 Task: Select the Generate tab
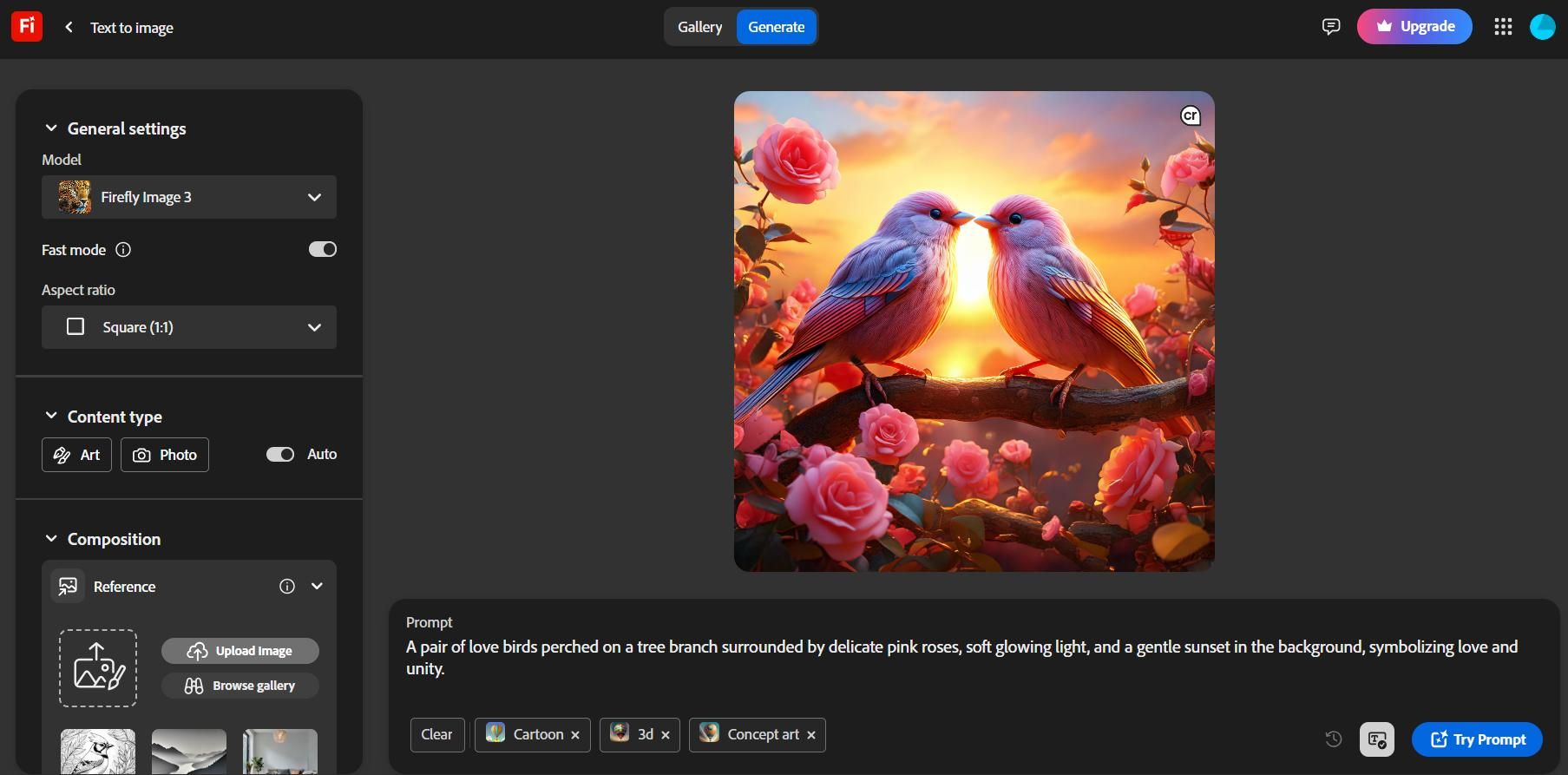776,27
